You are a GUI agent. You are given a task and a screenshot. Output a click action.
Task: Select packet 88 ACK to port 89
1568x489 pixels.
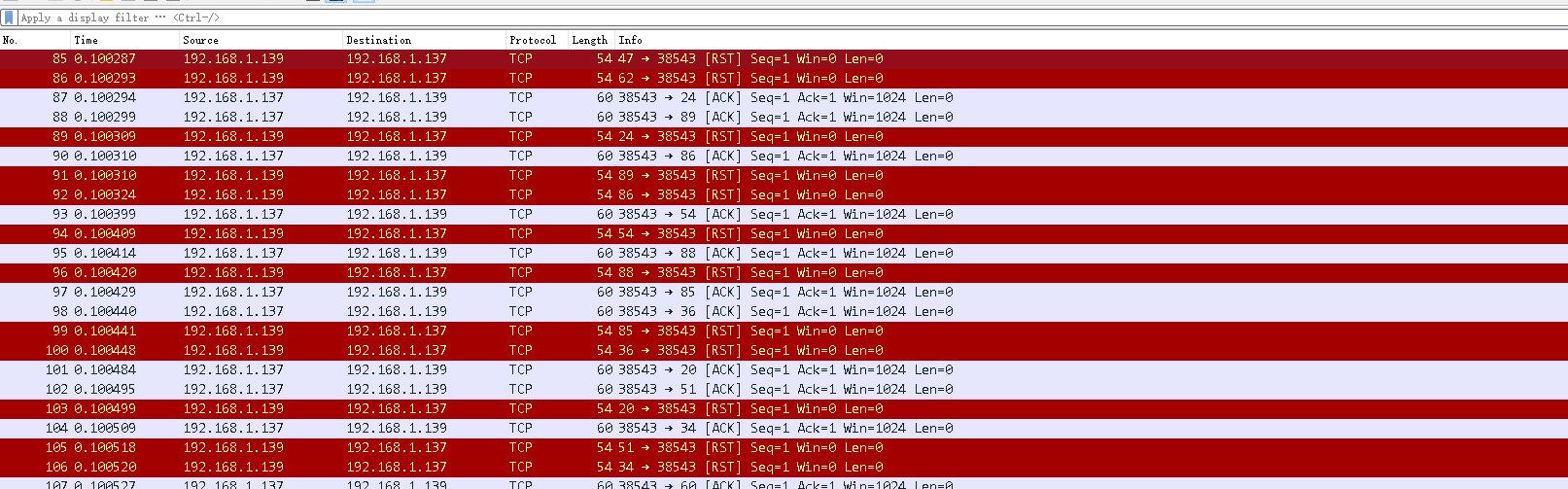click(784, 118)
